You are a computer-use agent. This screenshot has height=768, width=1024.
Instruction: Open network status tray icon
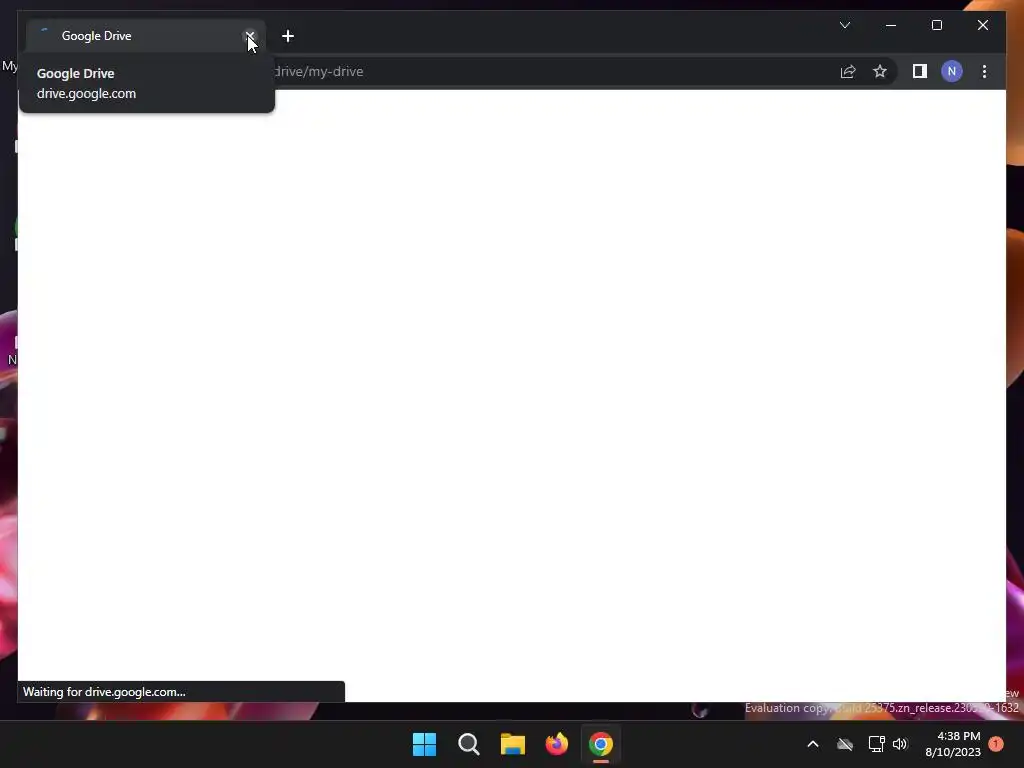point(876,744)
